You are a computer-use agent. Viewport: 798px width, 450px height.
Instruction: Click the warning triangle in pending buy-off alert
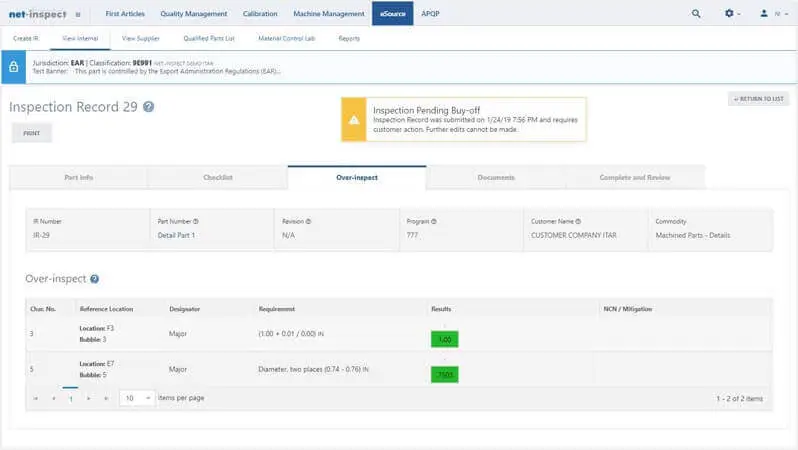pos(353,120)
